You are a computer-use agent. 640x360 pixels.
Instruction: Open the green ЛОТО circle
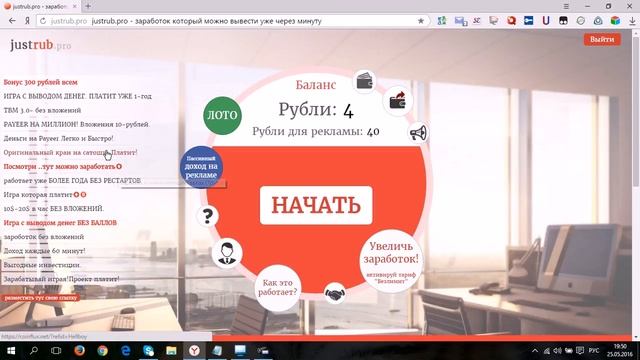click(x=222, y=116)
